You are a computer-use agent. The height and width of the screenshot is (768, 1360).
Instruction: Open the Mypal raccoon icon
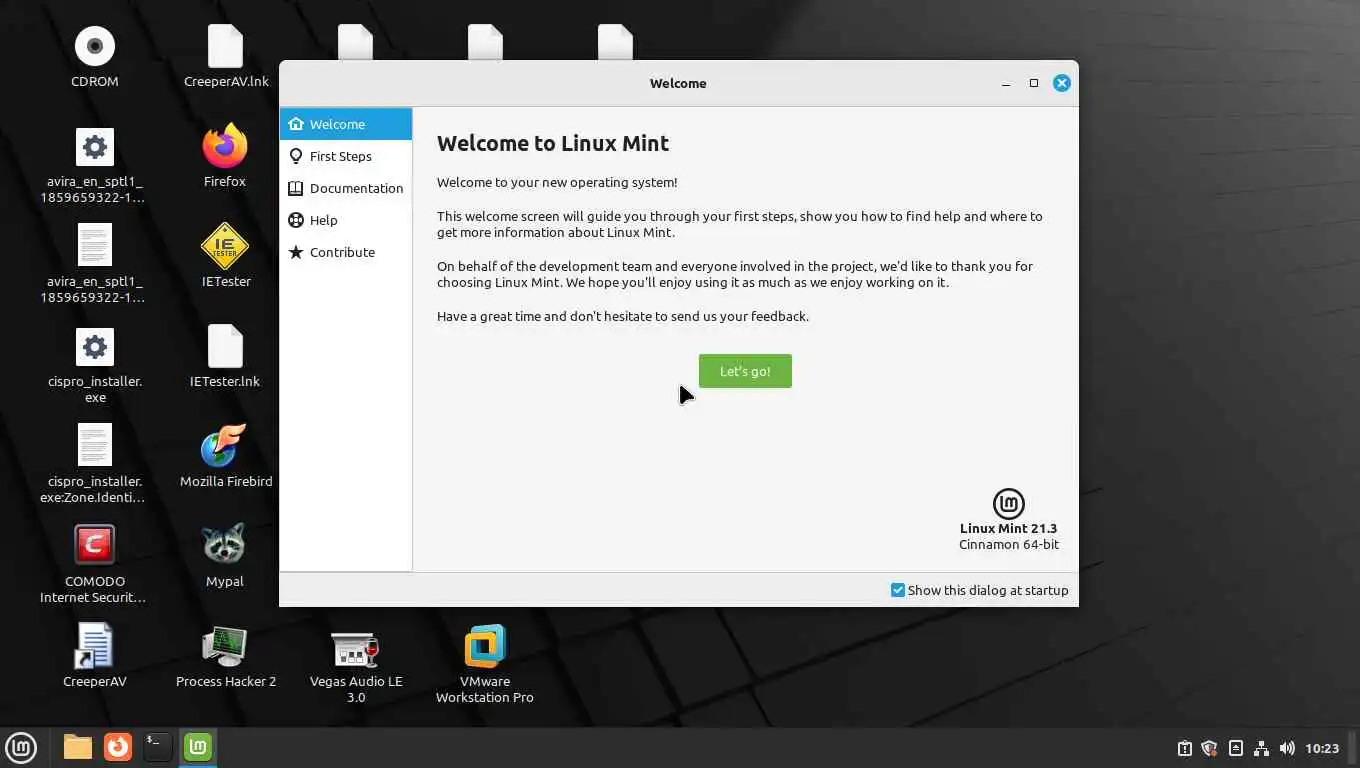pyautogui.click(x=225, y=546)
